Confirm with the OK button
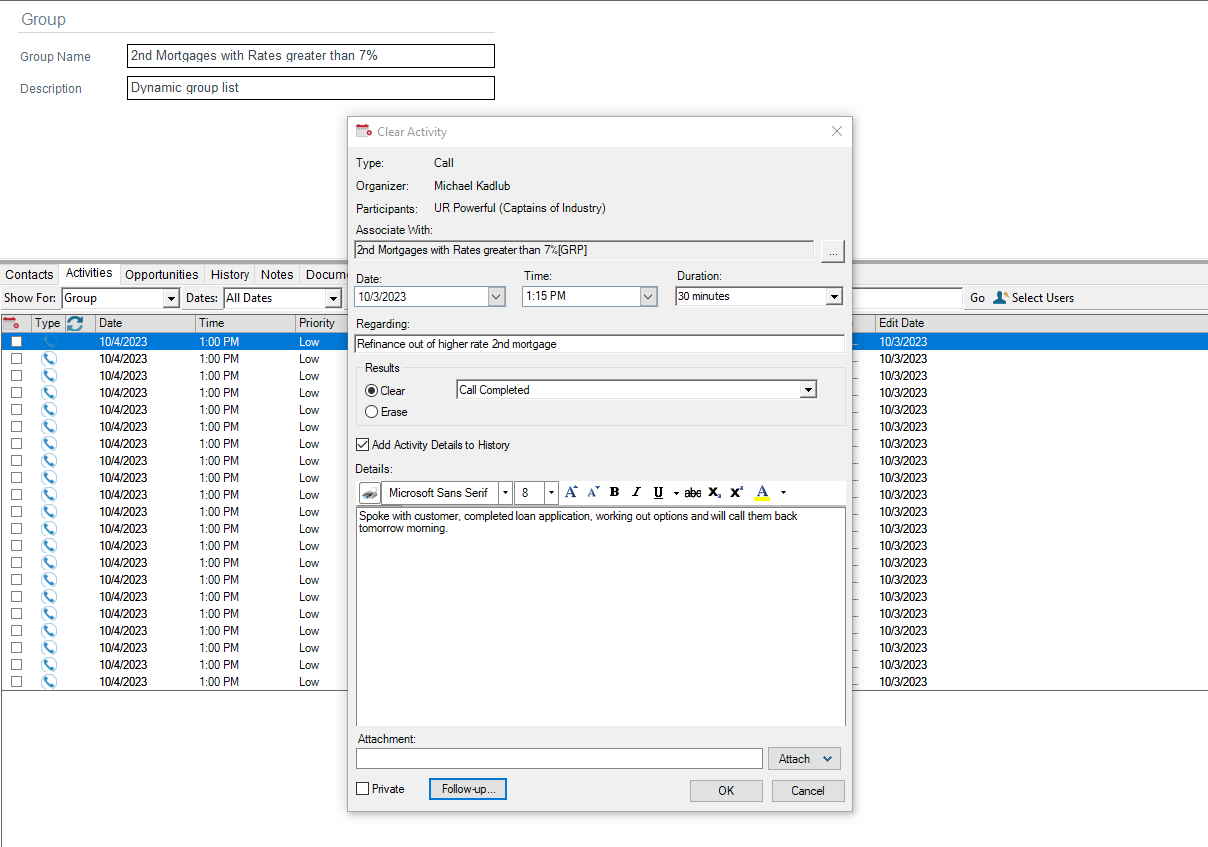 (x=726, y=791)
